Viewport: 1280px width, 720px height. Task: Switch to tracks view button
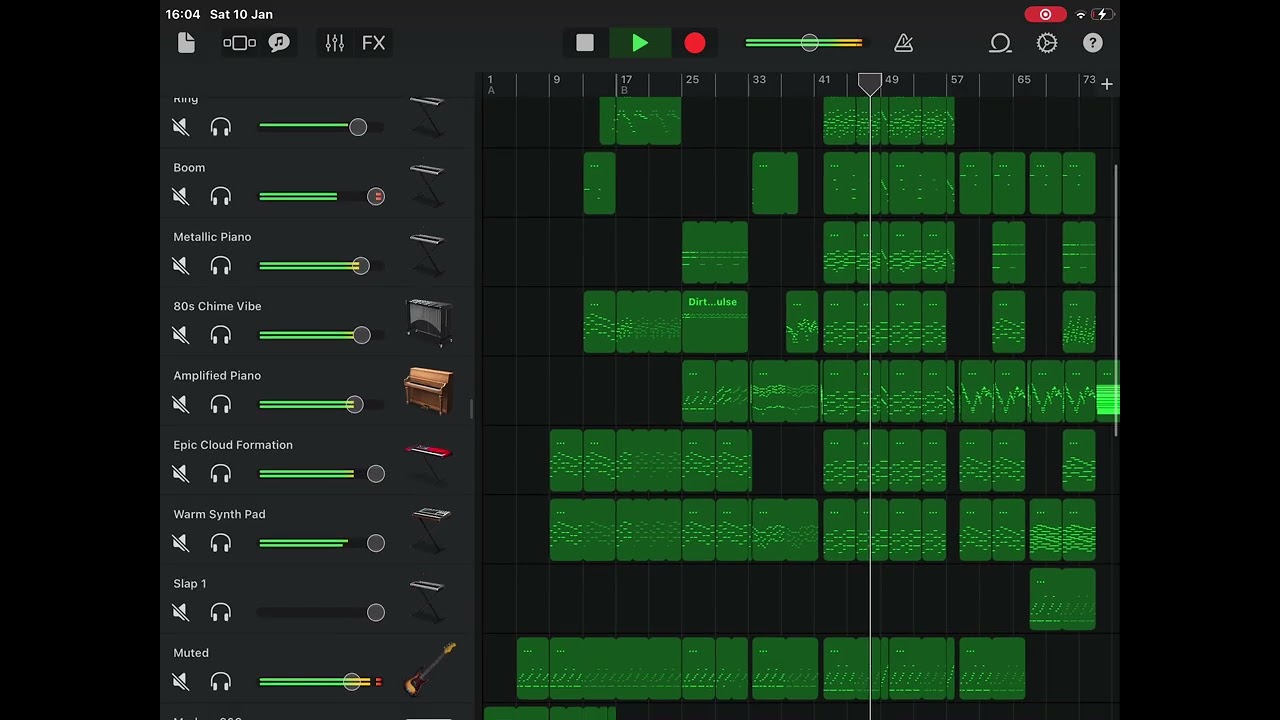click(239, 43)
